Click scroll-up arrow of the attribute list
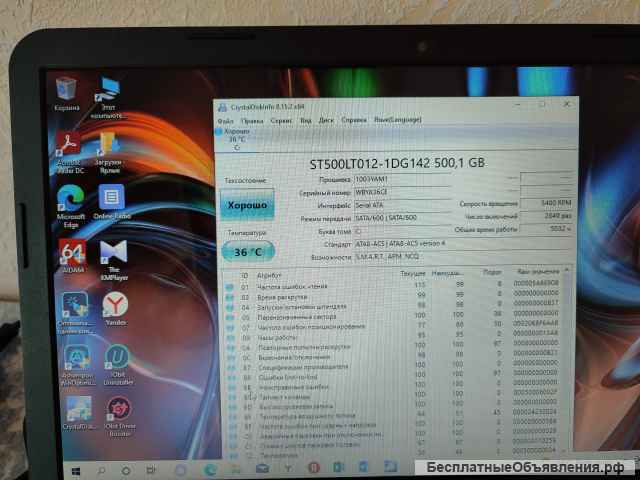Screen dimensions: 640x480 tap(567, 270)
